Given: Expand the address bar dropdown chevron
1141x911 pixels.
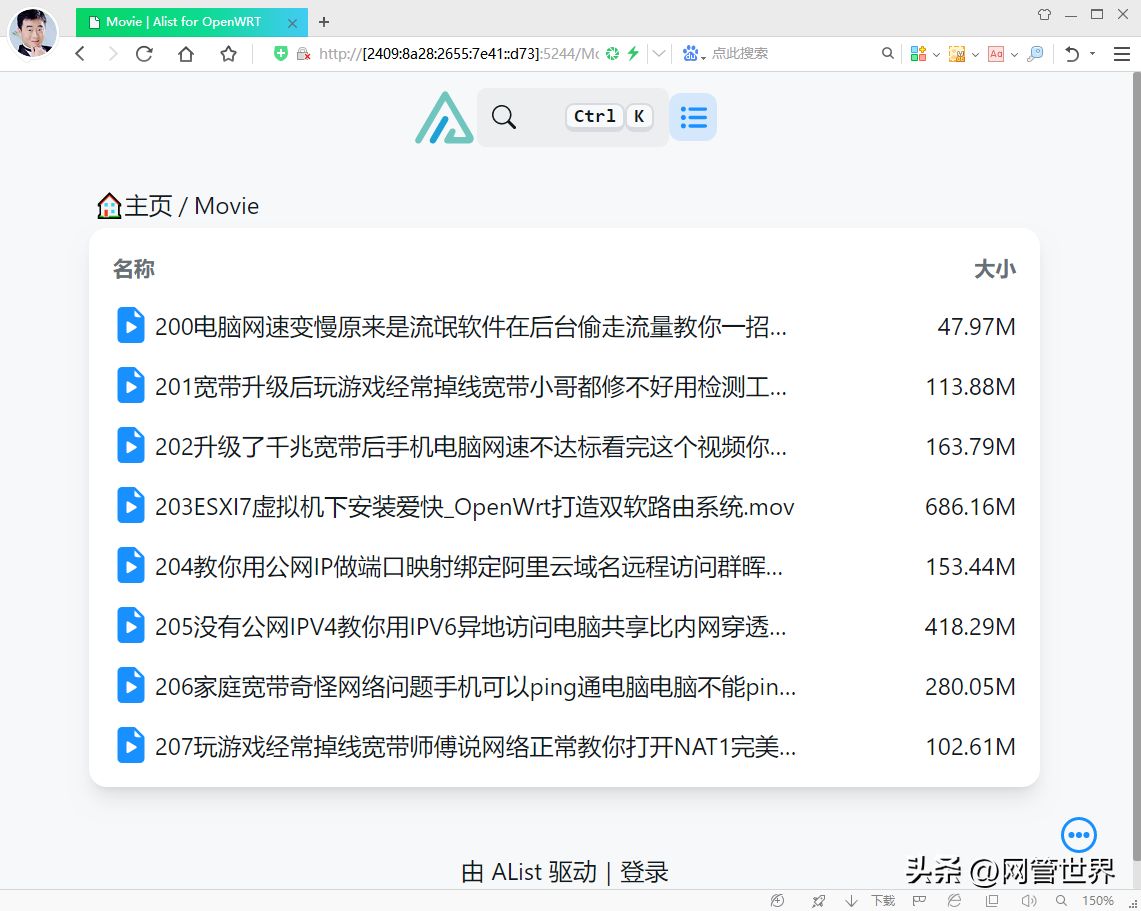Looking at the screenshot, I should coord(659,53).
